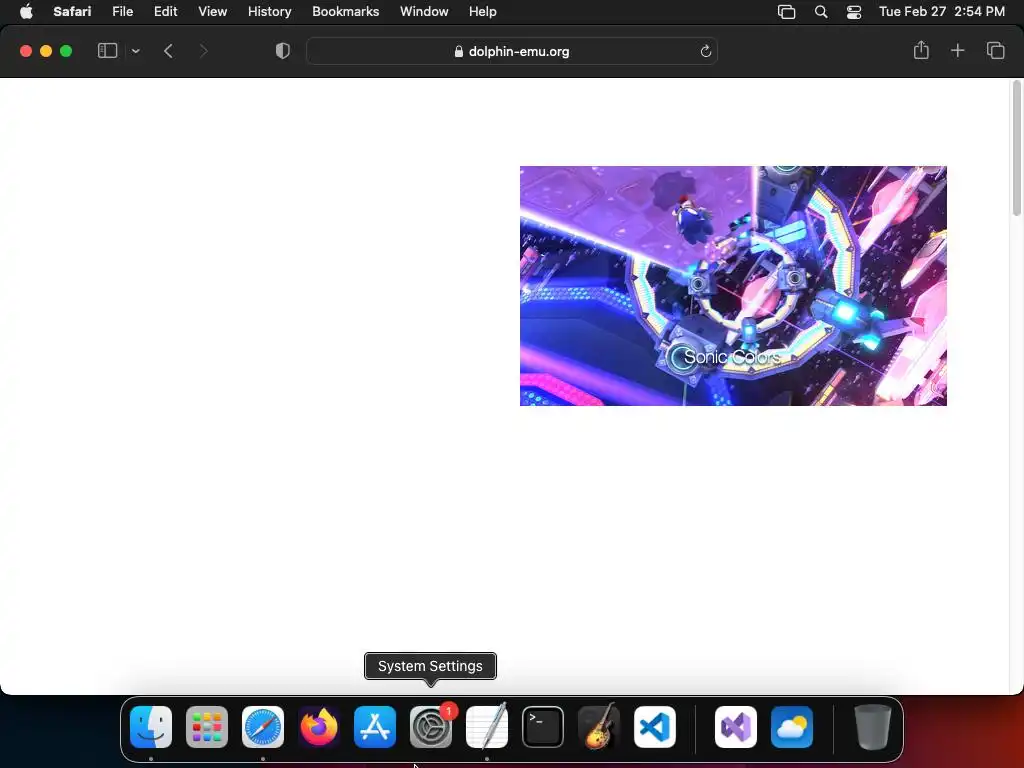Image resolution: width=1024 pixels, height=768 pixels.
Task: Toggle the Safari sidebar
Action: click(x=107, y=51)
